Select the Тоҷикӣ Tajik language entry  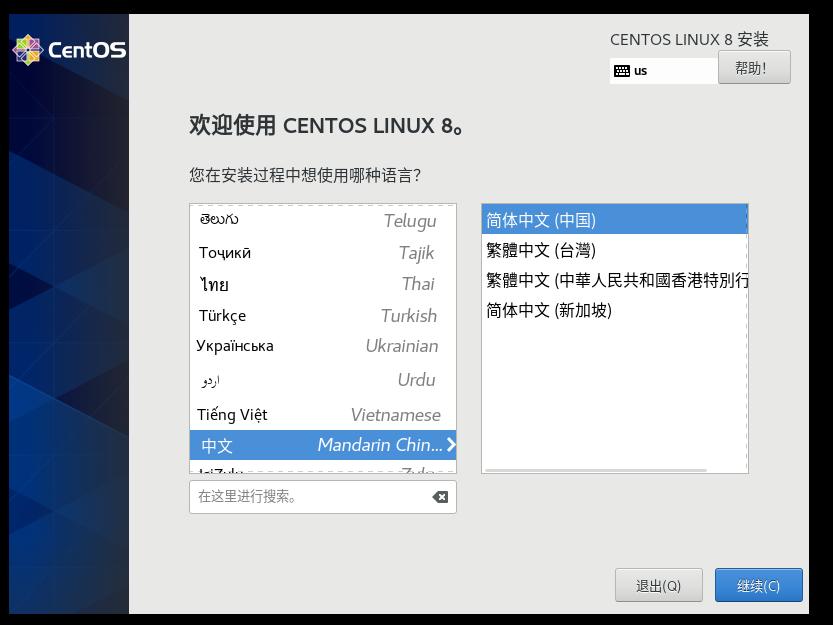click(322, 252)
